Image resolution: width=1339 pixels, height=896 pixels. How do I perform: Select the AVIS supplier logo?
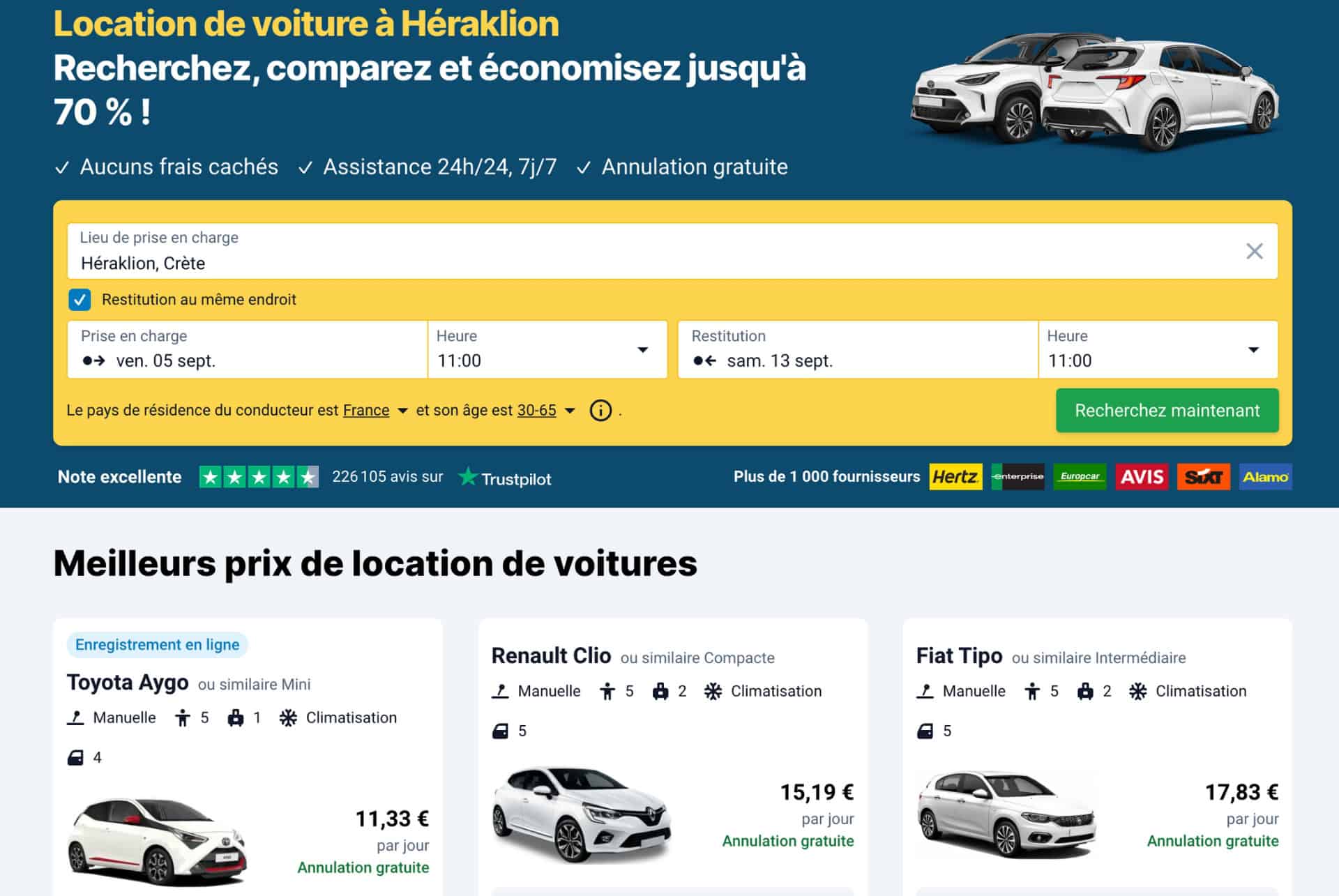point(1142,477)
